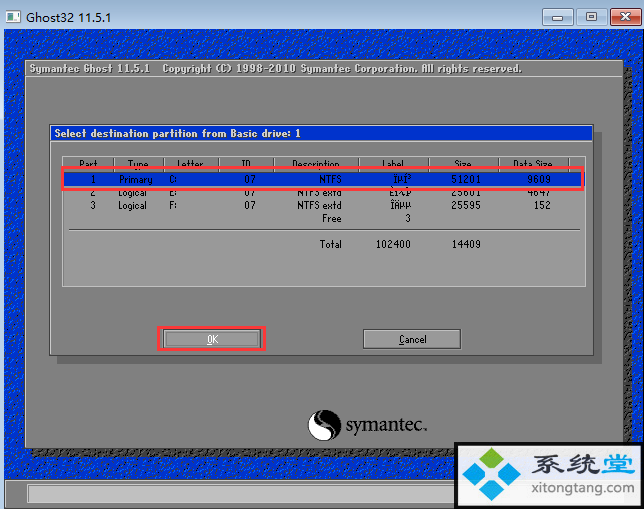Click the dialog title Select destination partition
This screenshot has height=509, width=644.
[177, 134]
